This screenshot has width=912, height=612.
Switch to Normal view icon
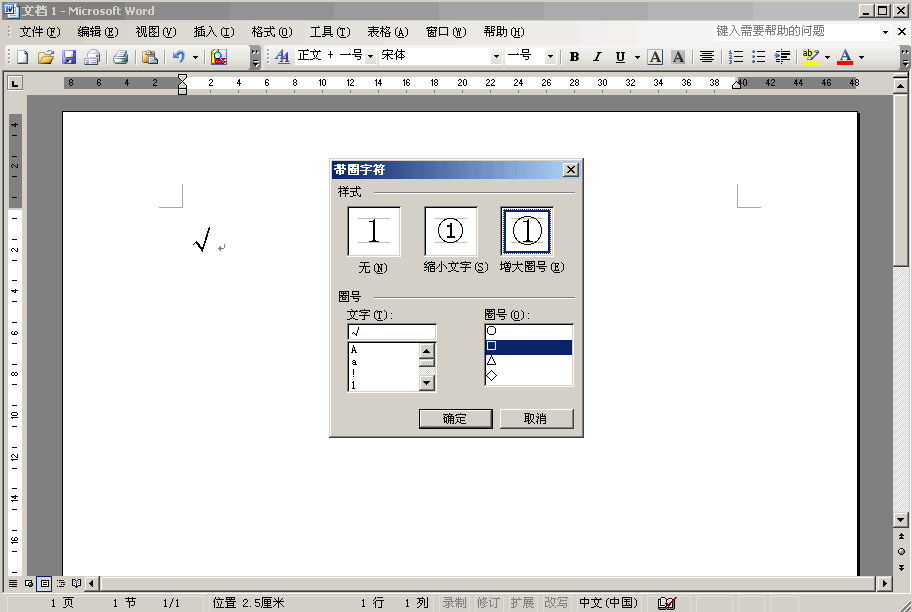pos(13,583)
